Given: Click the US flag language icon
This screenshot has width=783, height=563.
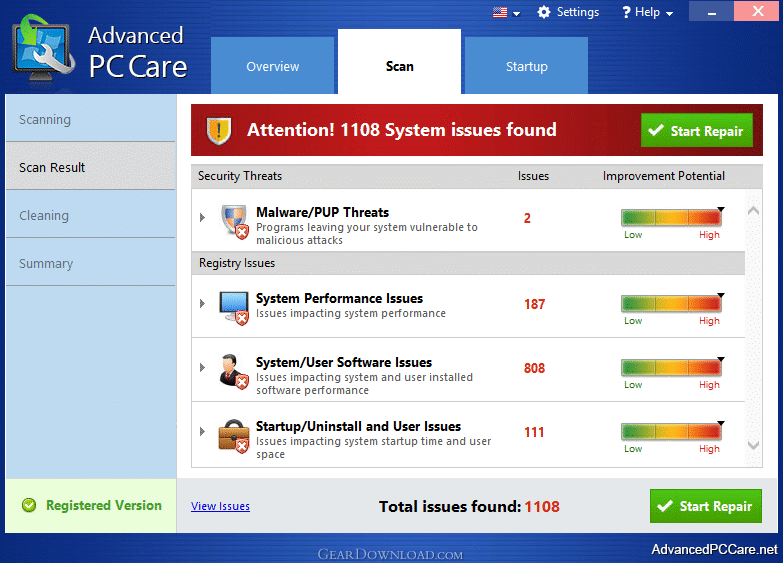Looking at the screenshot, I should [x=500, y=12].
